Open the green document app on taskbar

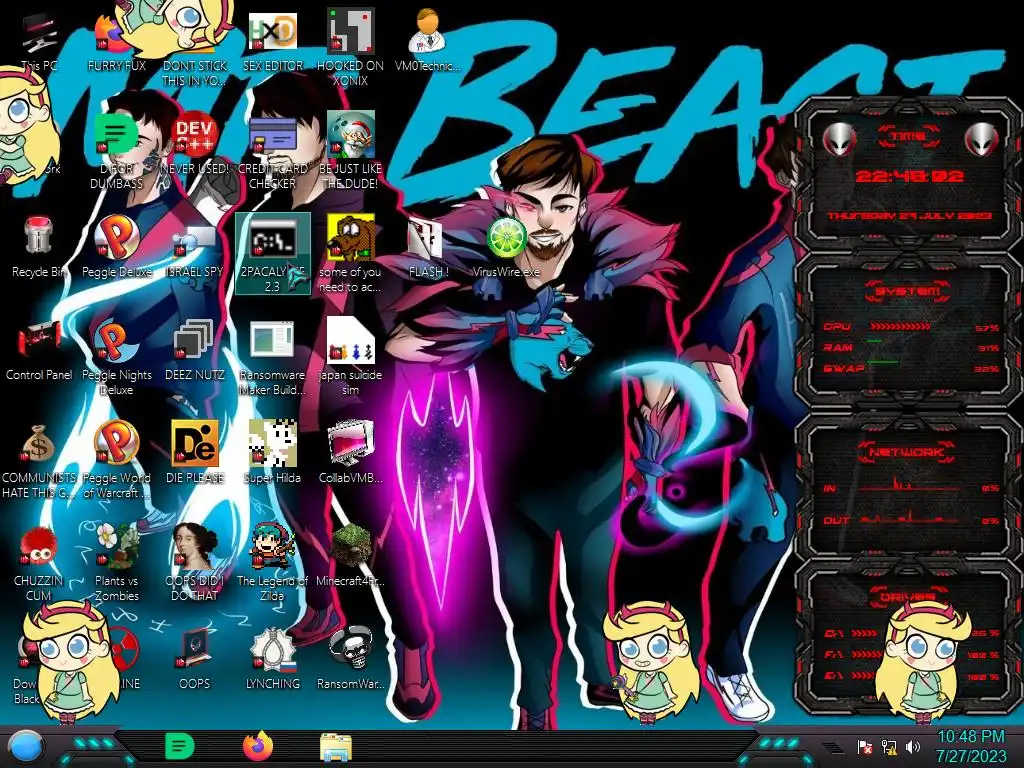click(x=180, y=746)
